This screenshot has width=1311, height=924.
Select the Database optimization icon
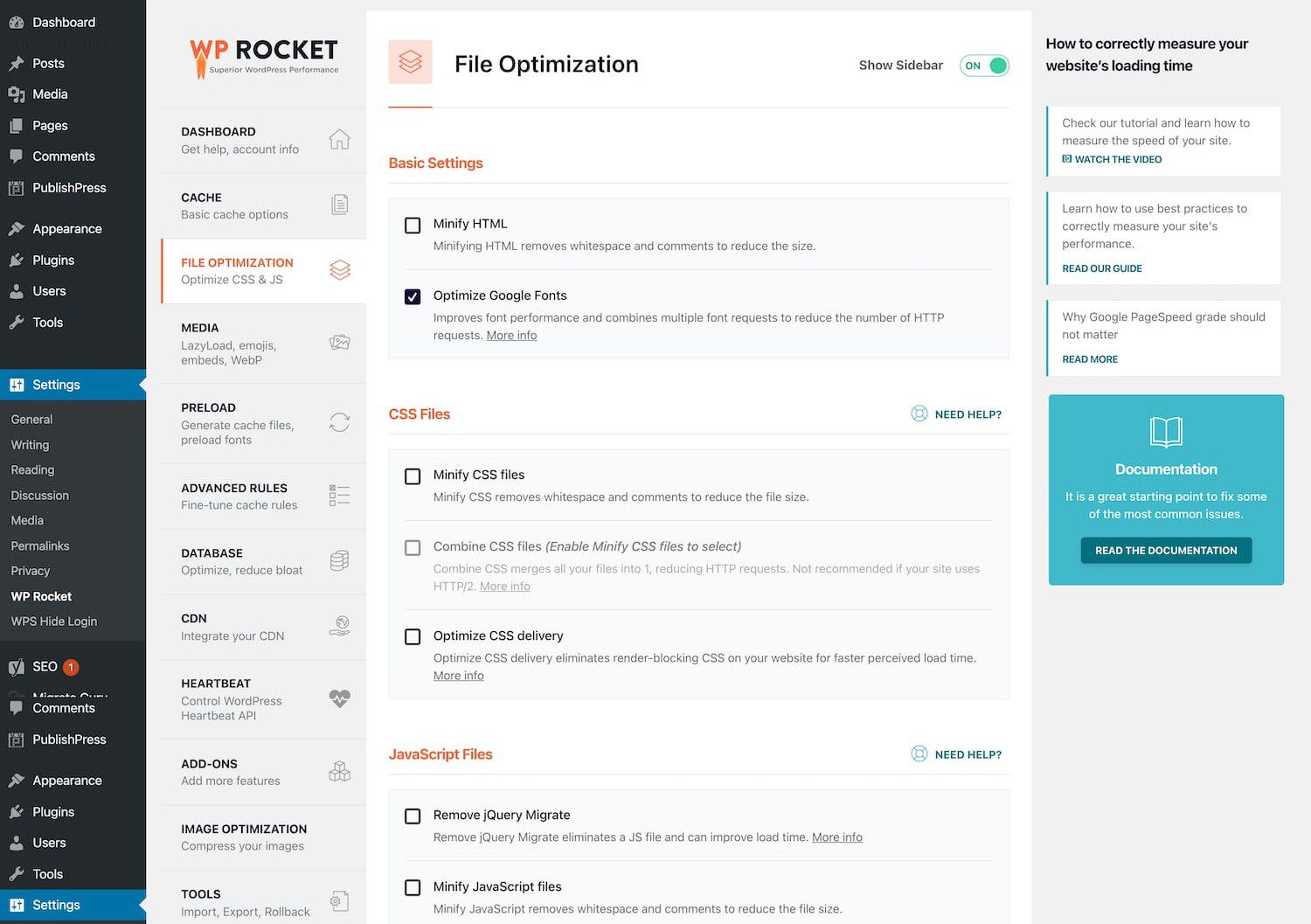(340, 560)
